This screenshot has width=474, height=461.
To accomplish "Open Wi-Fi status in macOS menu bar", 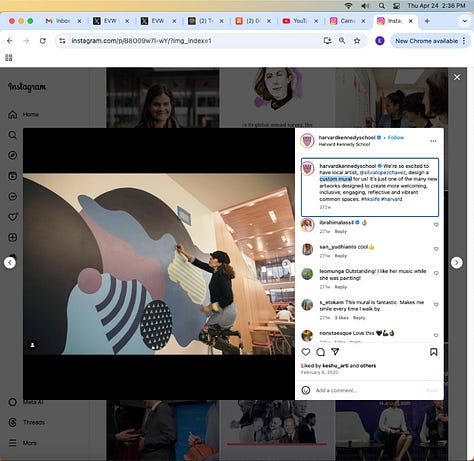I will (348, 6).
